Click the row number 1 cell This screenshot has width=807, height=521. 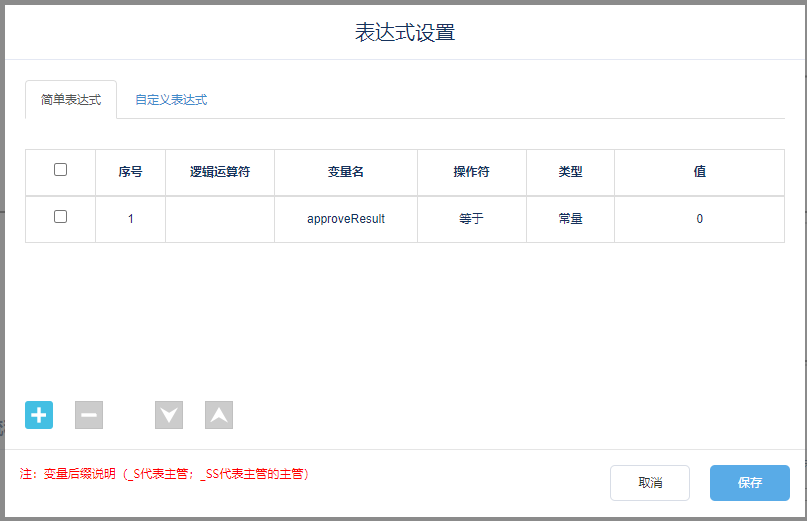pos(130,219)
